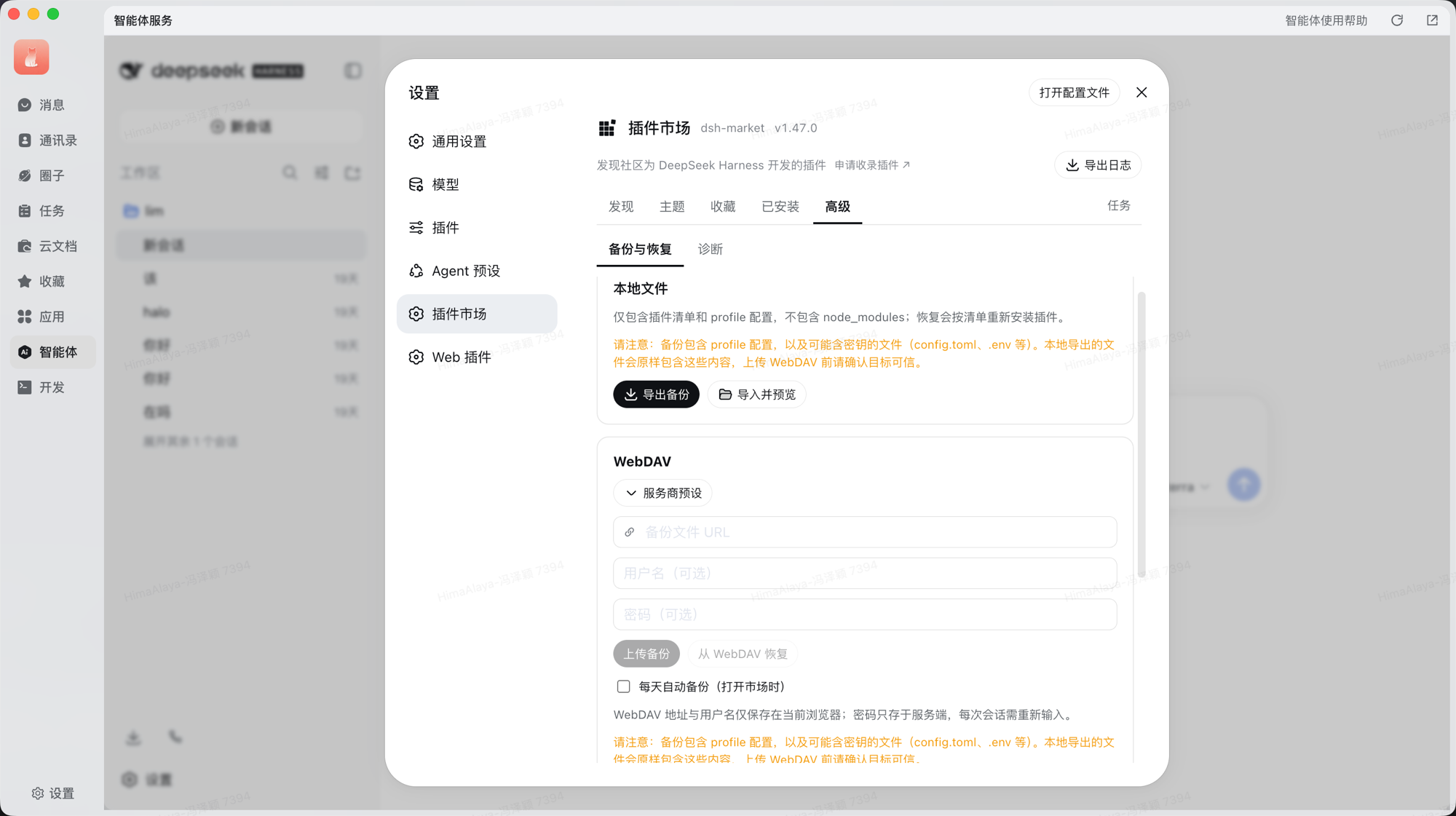The width and height of the screenshot is (1456, 816).
Task: Click the 用户名 username field
Action: pos(865,573)
